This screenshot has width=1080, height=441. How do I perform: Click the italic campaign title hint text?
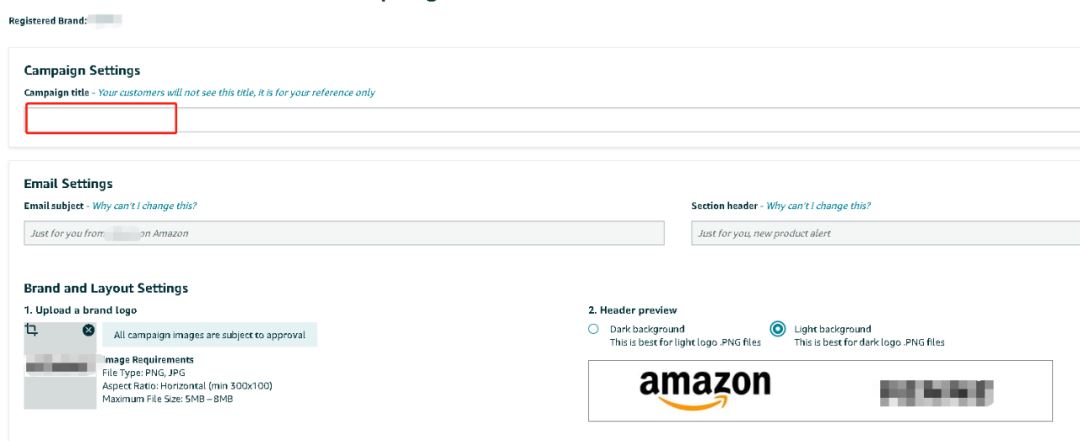click(x=236, y=92)
